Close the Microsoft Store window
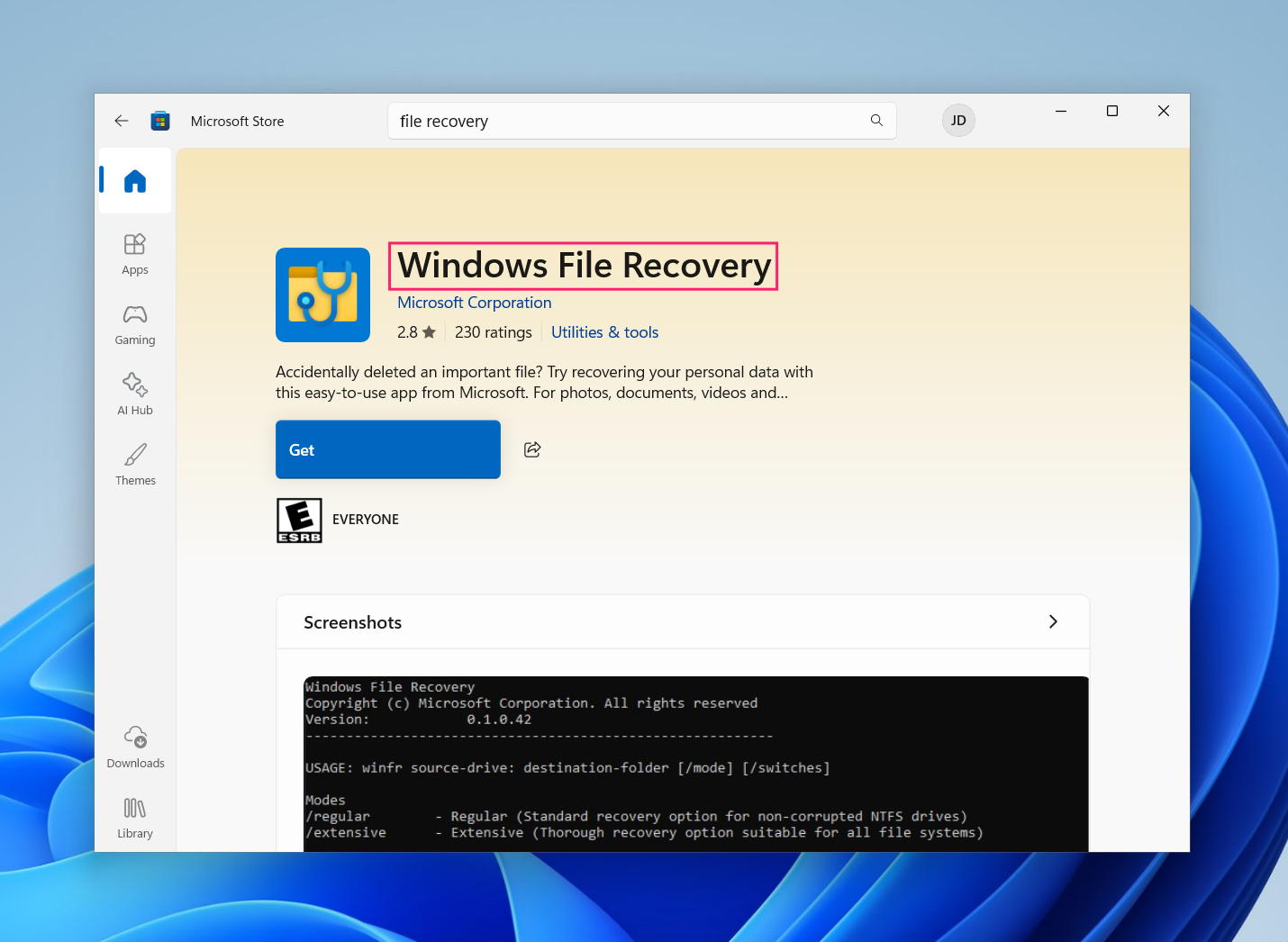 1164,111
